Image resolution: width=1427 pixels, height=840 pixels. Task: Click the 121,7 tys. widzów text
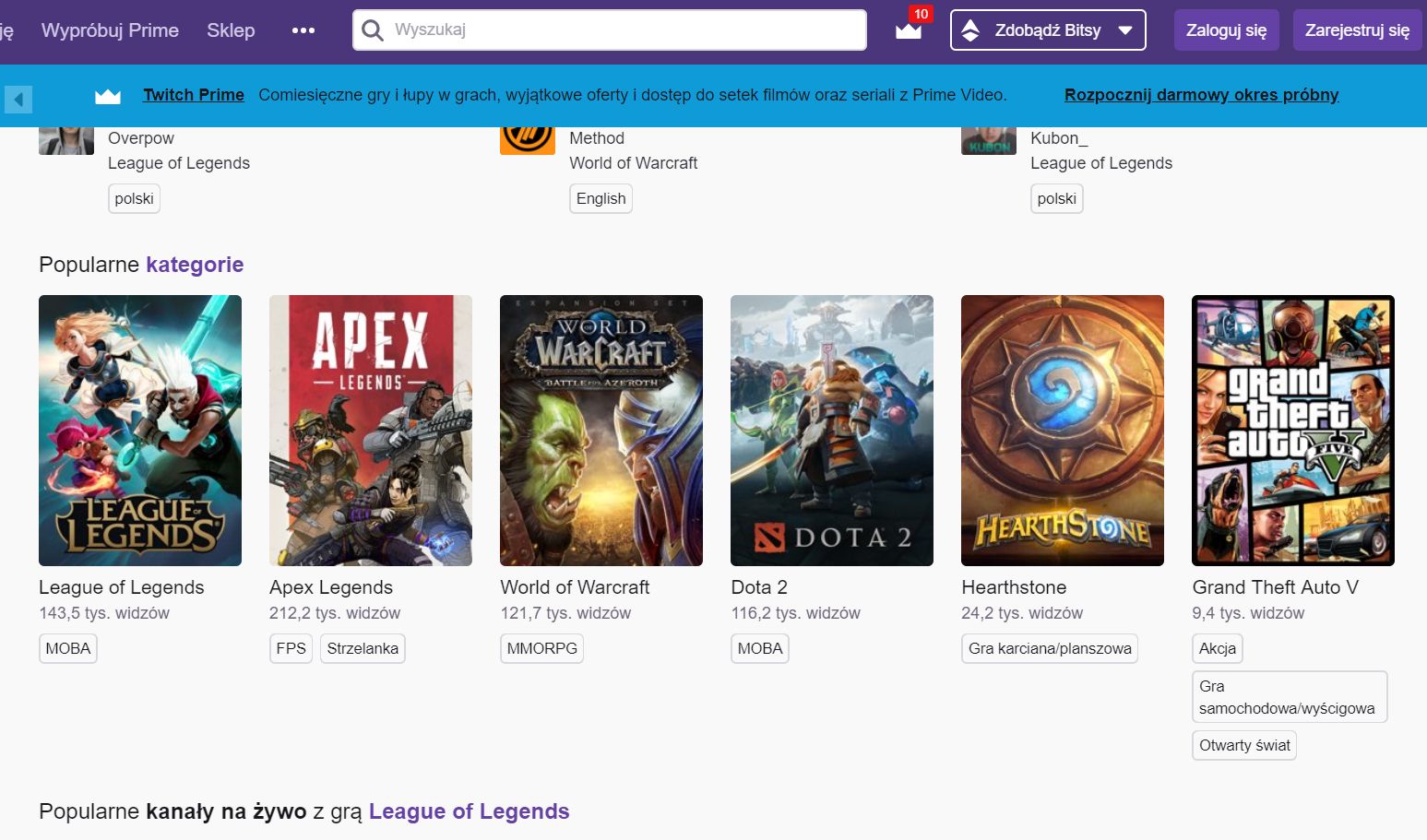(565, 613)
